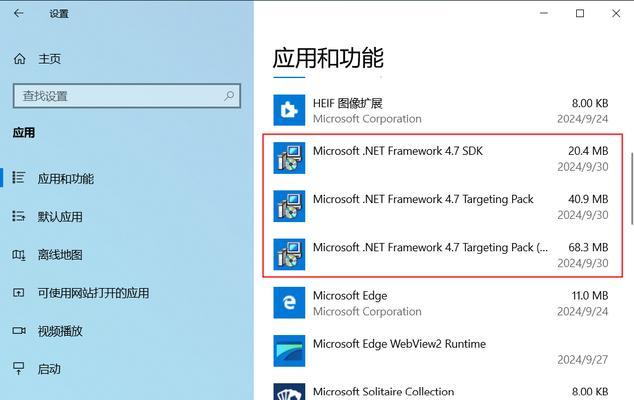Image resolution: width=634 pixels, height=400 pixels.
Task: Open 默认应用 menu entry
Action: (60, 217)
